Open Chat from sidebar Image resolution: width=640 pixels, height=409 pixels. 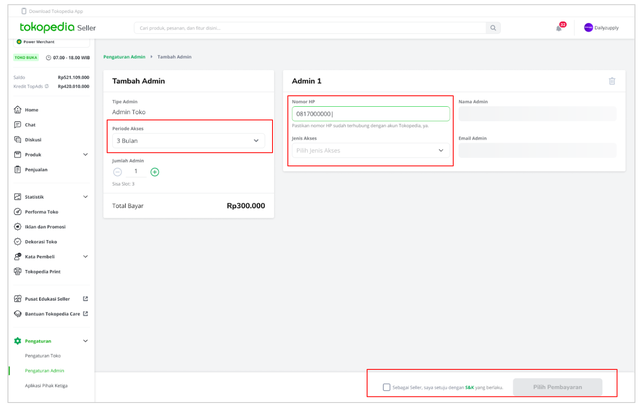pos(30,125)
